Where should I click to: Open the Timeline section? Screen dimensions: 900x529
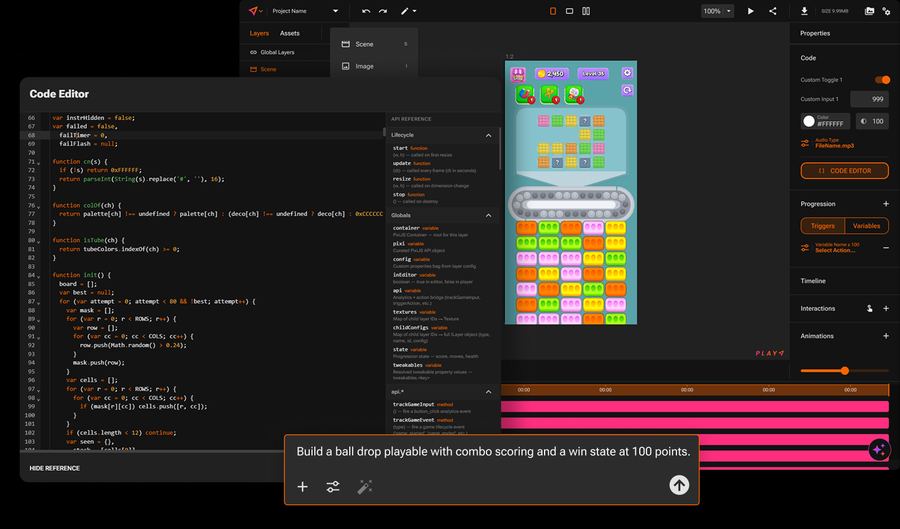[813, 281]
